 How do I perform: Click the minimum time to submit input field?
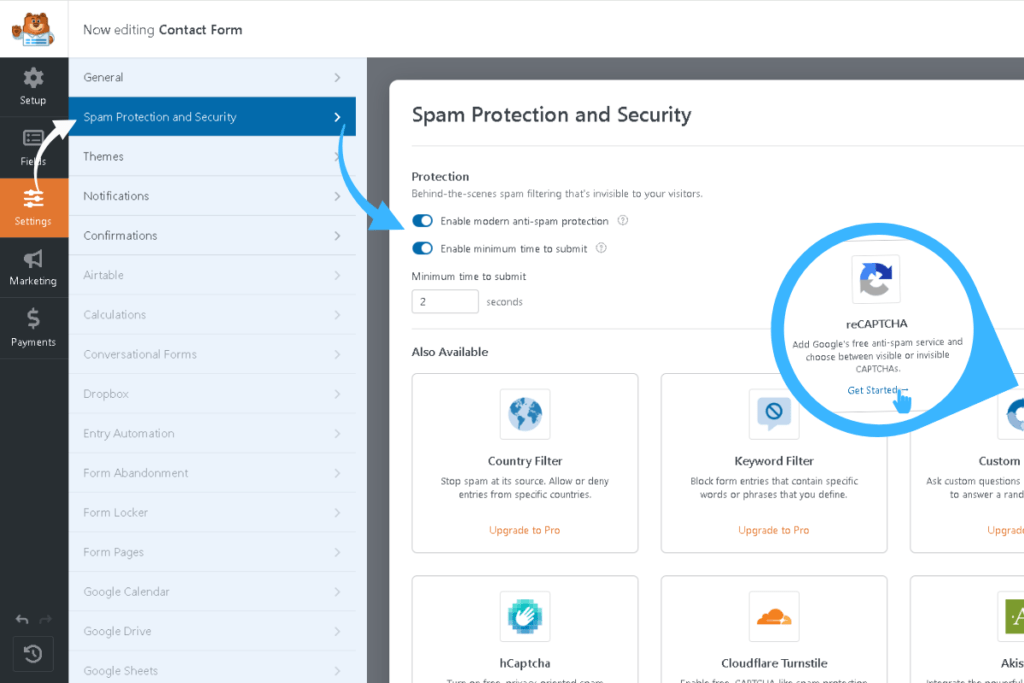click(x=444, y=301)
